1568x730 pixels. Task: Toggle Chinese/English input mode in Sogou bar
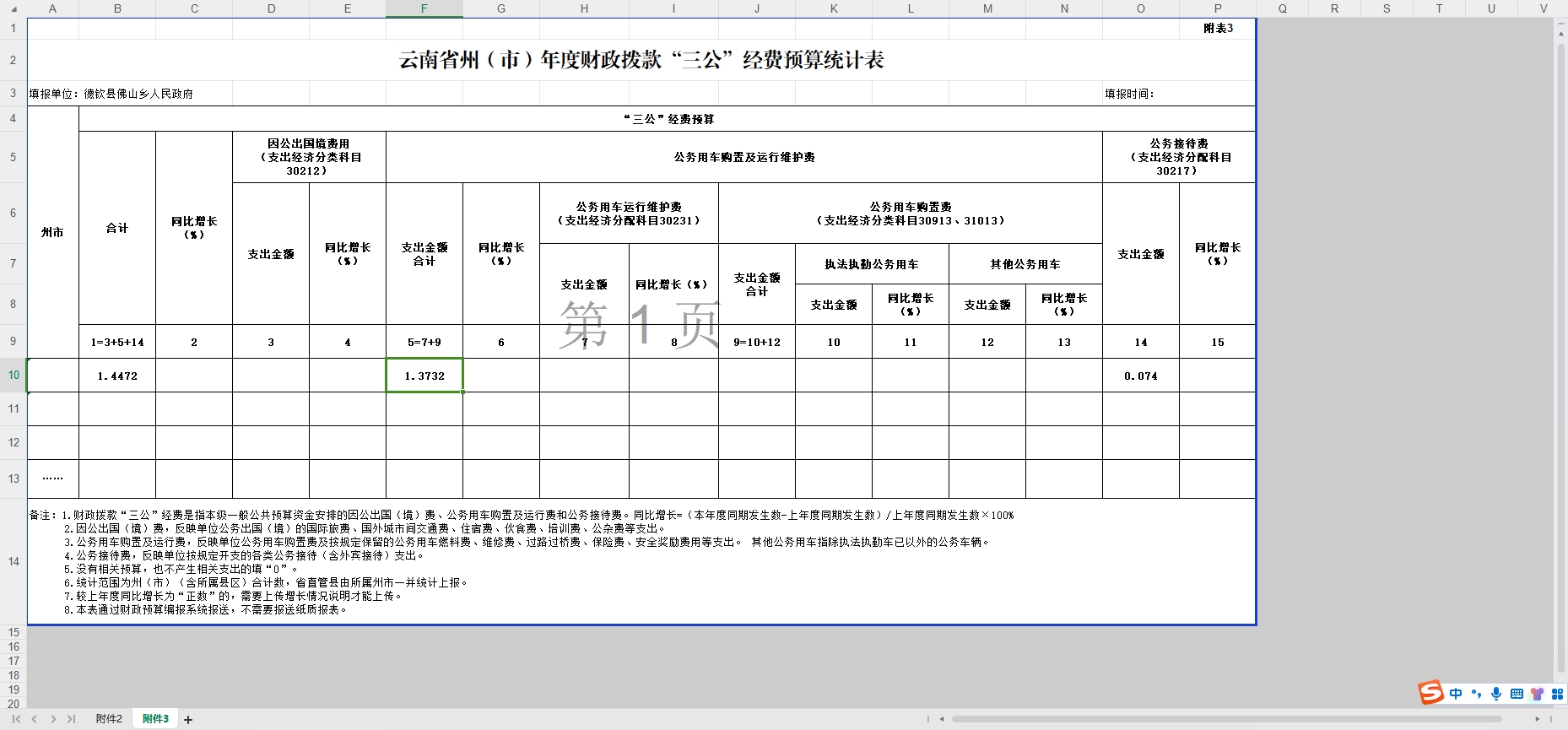(x=1456, y=694)
